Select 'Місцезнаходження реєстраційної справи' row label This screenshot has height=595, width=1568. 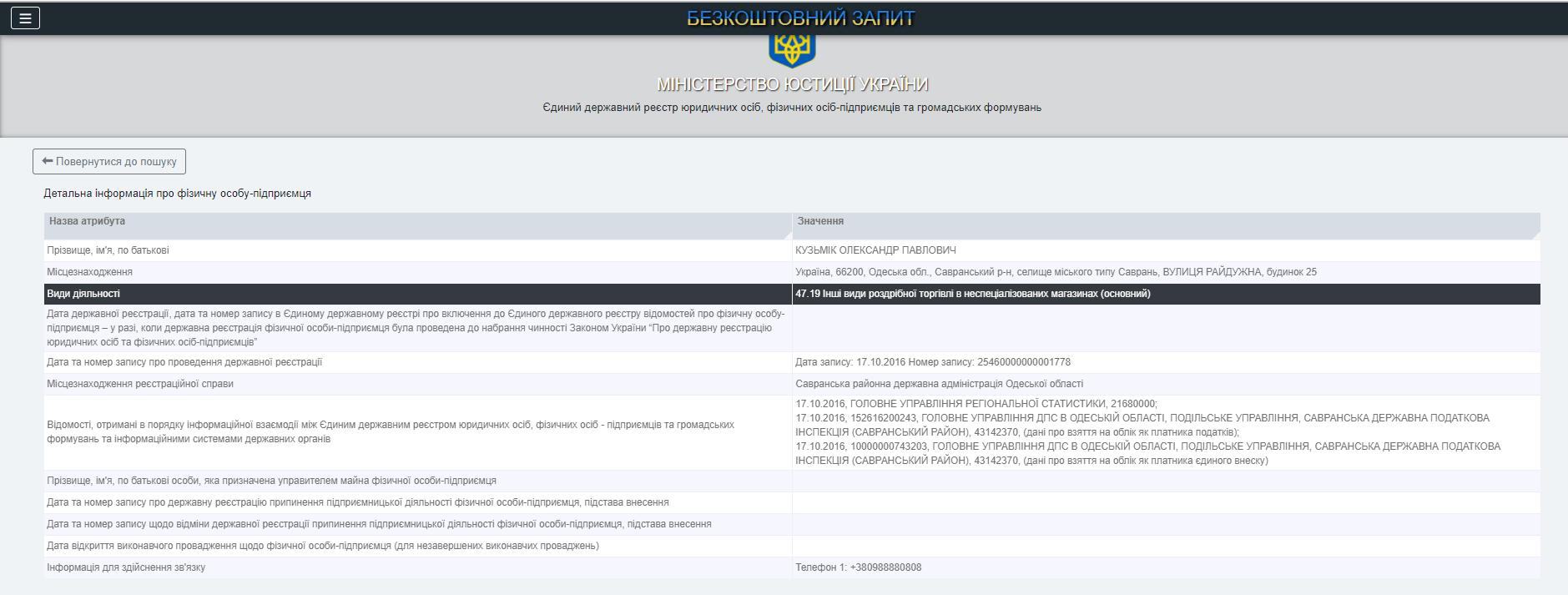(140, 384)
